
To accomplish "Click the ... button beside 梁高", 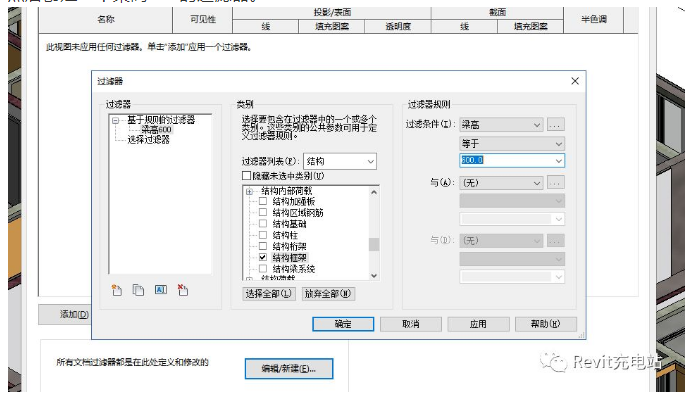I will (556, 125).
